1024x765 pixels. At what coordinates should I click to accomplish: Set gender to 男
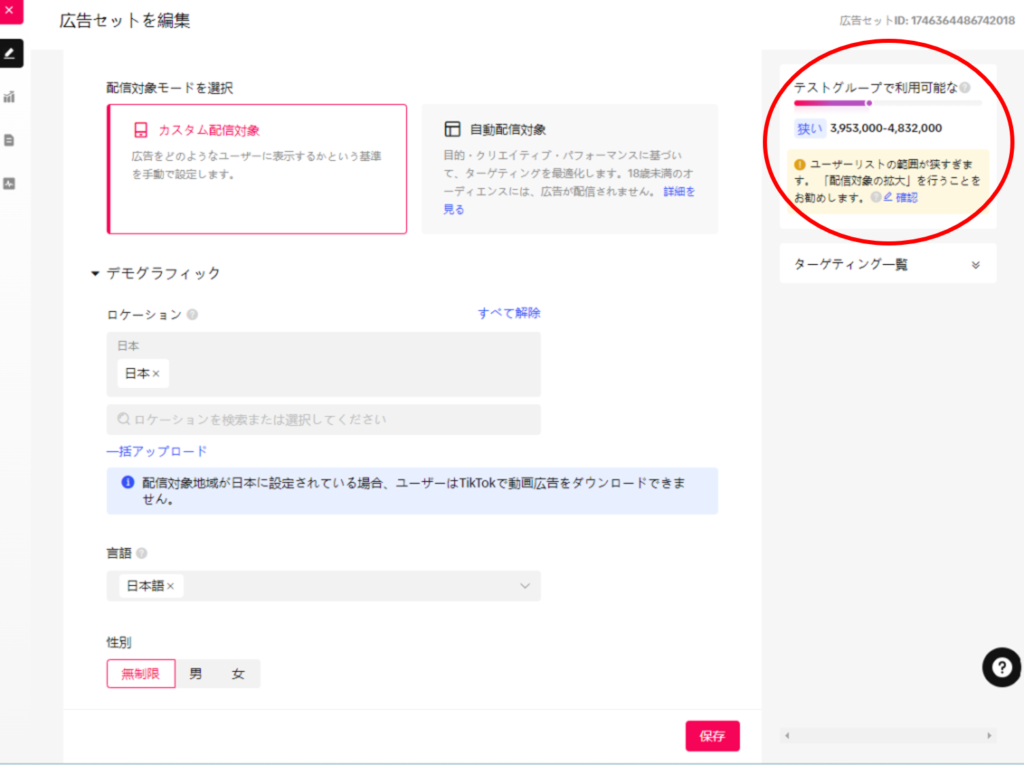pos(196,674)
